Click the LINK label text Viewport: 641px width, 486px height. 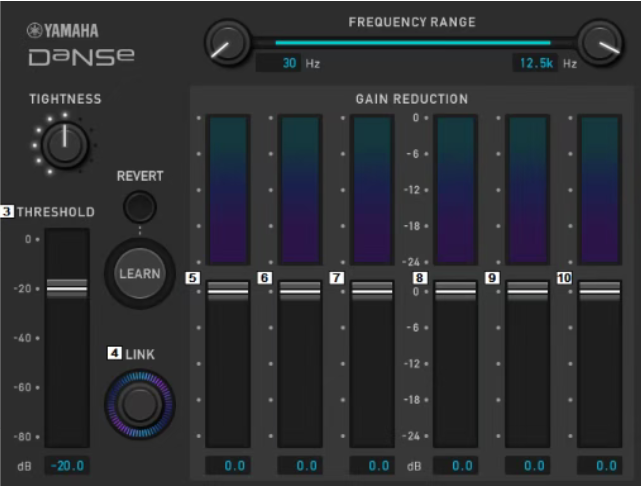[x=140, y=354]
